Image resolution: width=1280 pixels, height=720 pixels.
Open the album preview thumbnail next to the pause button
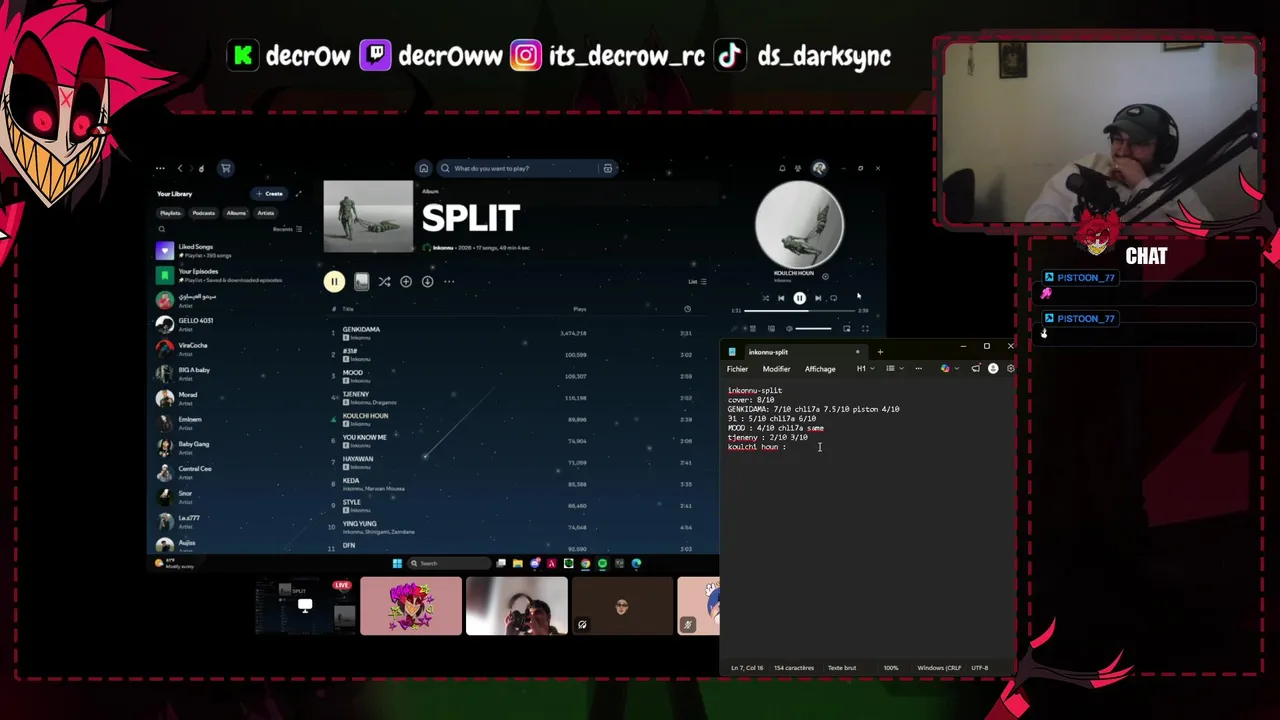click(361, 282)
